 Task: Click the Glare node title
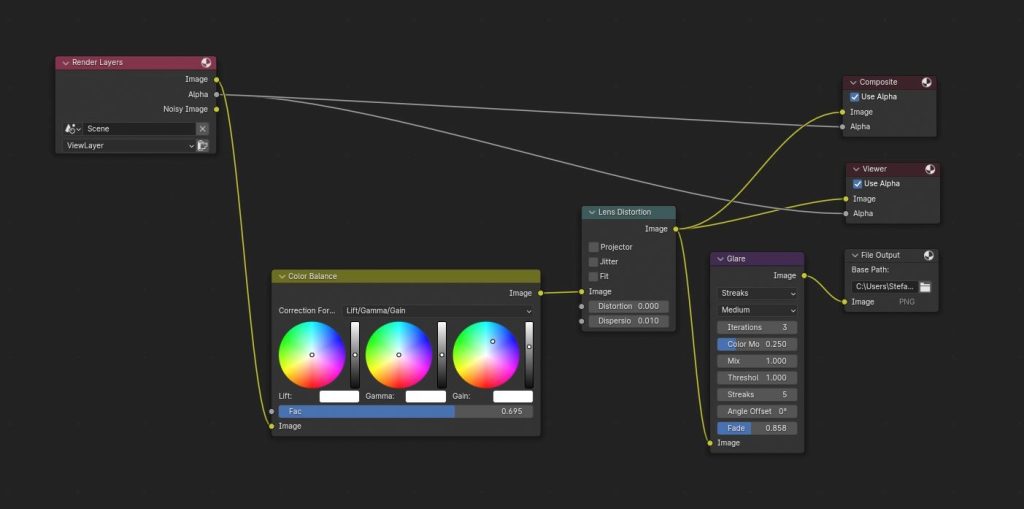click(735, 259)
